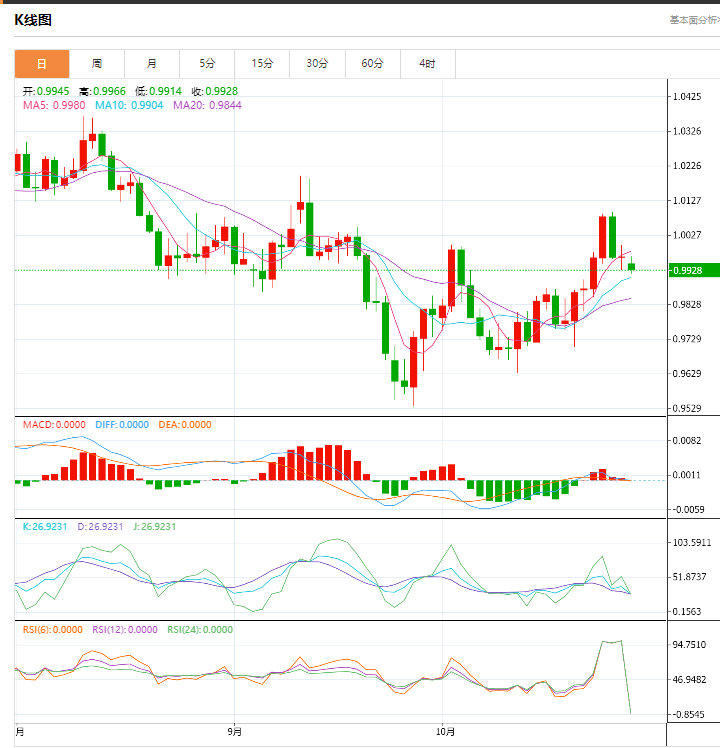Open the 15分 interval tab
Screen dimensions: 720x748
(x=262, y=63)
